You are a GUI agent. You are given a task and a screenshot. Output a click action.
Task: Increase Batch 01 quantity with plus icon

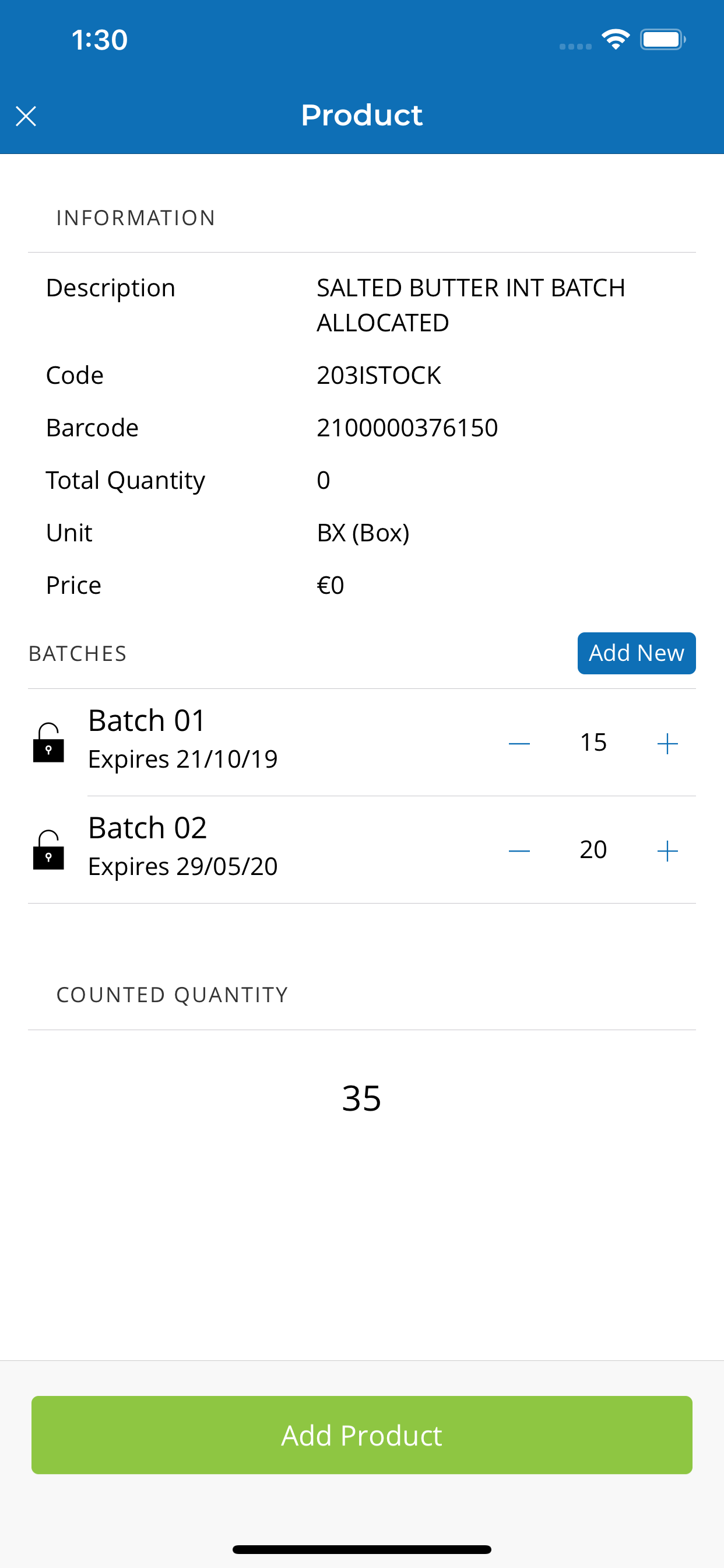(x=667, y=743)
